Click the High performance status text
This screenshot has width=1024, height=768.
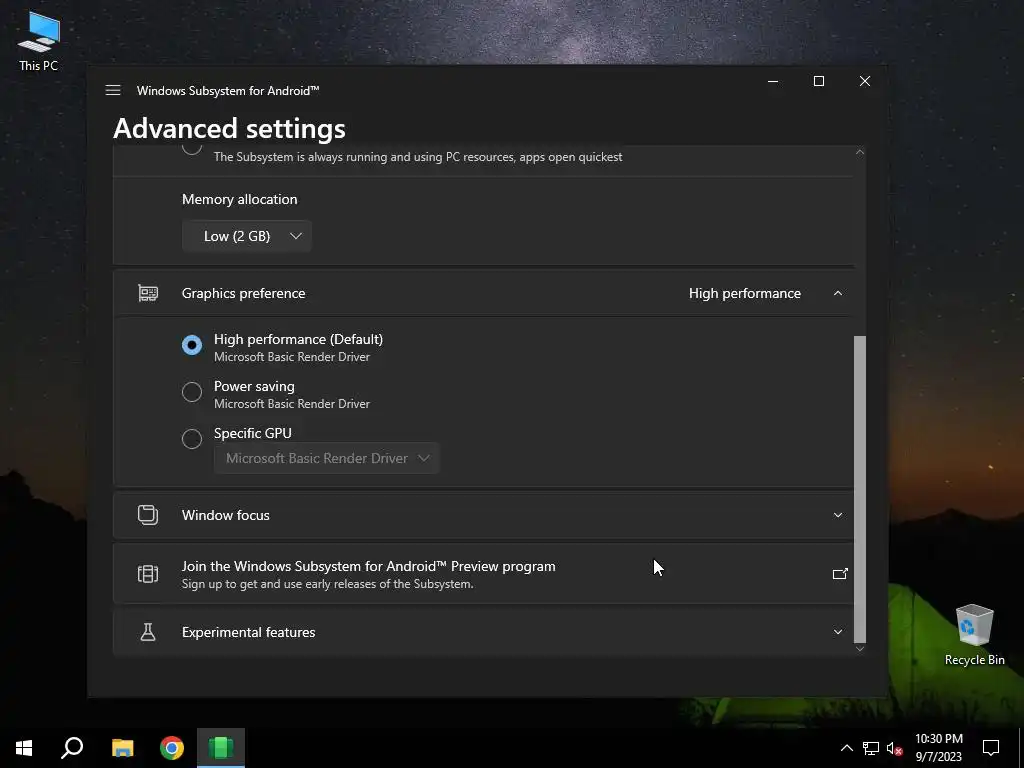tap(744, 293)
